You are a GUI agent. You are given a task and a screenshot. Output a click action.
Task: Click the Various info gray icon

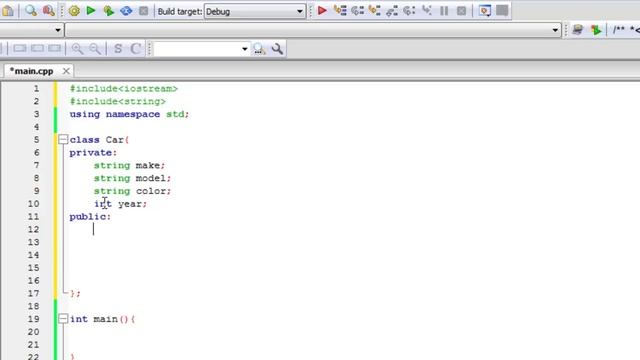pos(502,11)
